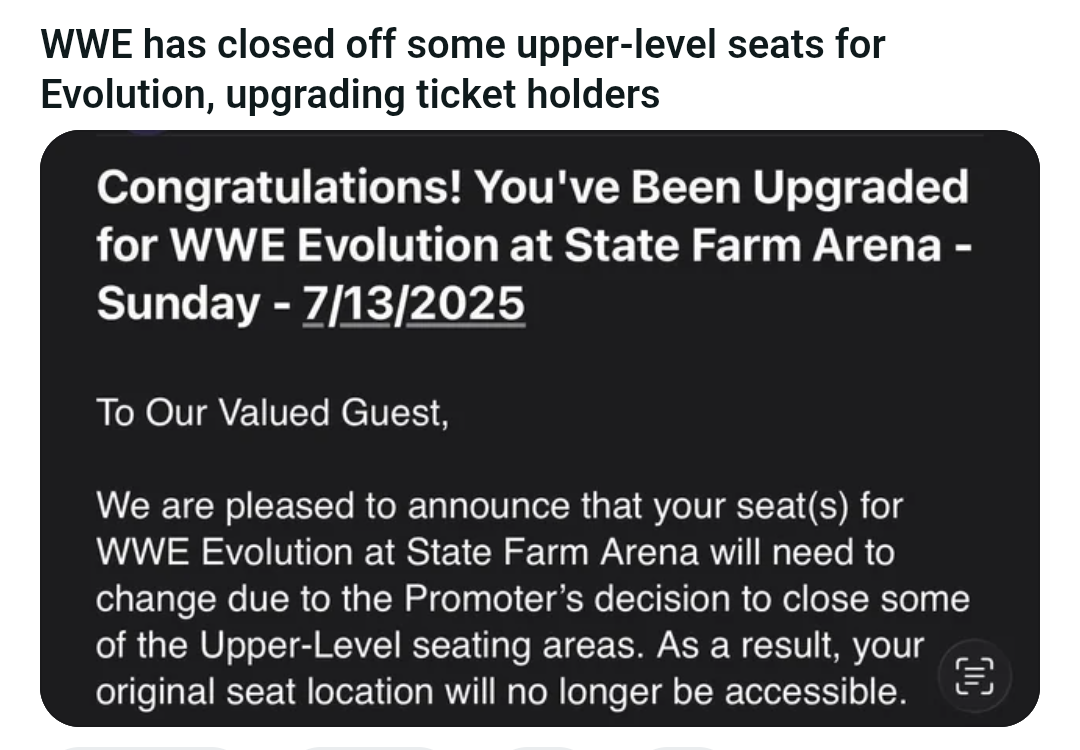The height and width of the screenshot is (750, 1080).
Task: Click "Evolution, upgrading ticket holders" title line
Action: tap(350, 94)
